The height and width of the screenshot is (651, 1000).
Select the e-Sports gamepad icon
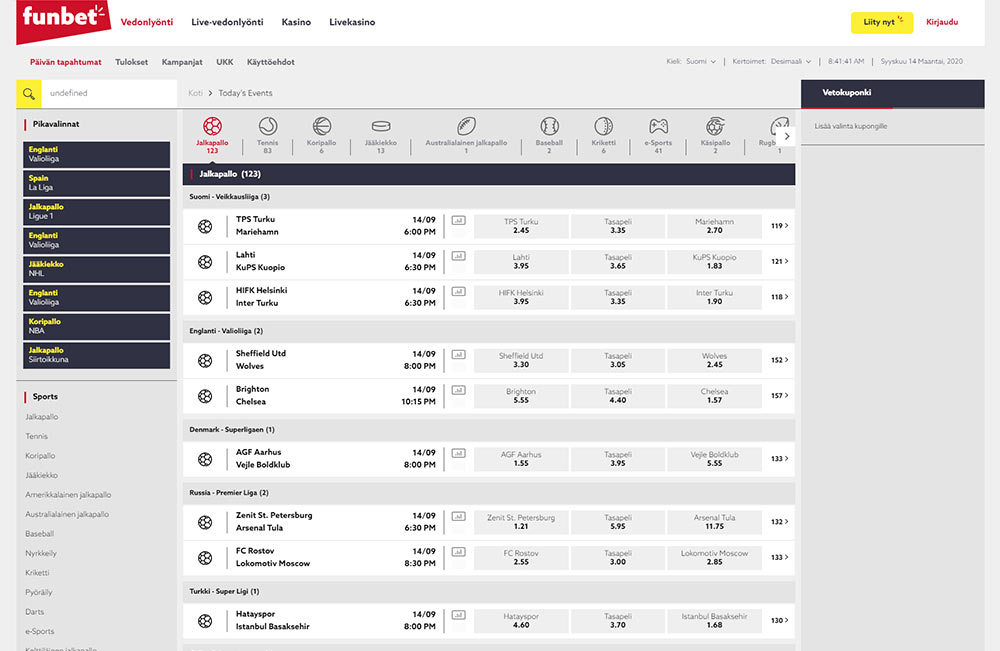pos(658,126)
